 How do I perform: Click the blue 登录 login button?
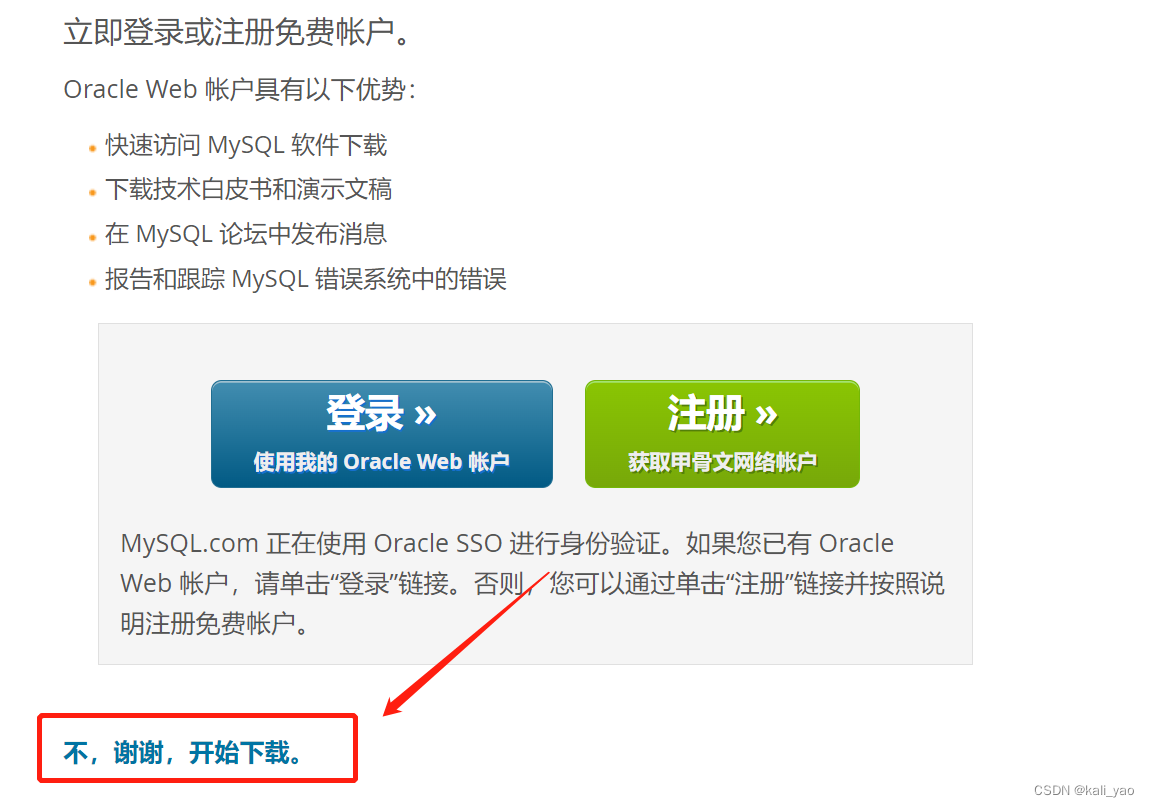pos(382,434)
